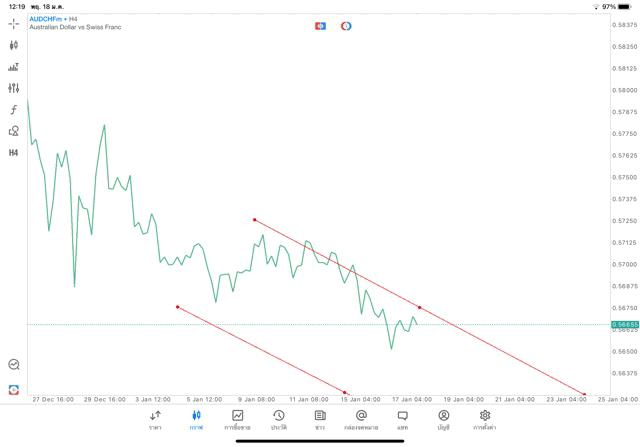
Task: Open the กล่องจดหมาย (Mailbox) tab
Action: (361, 419)
